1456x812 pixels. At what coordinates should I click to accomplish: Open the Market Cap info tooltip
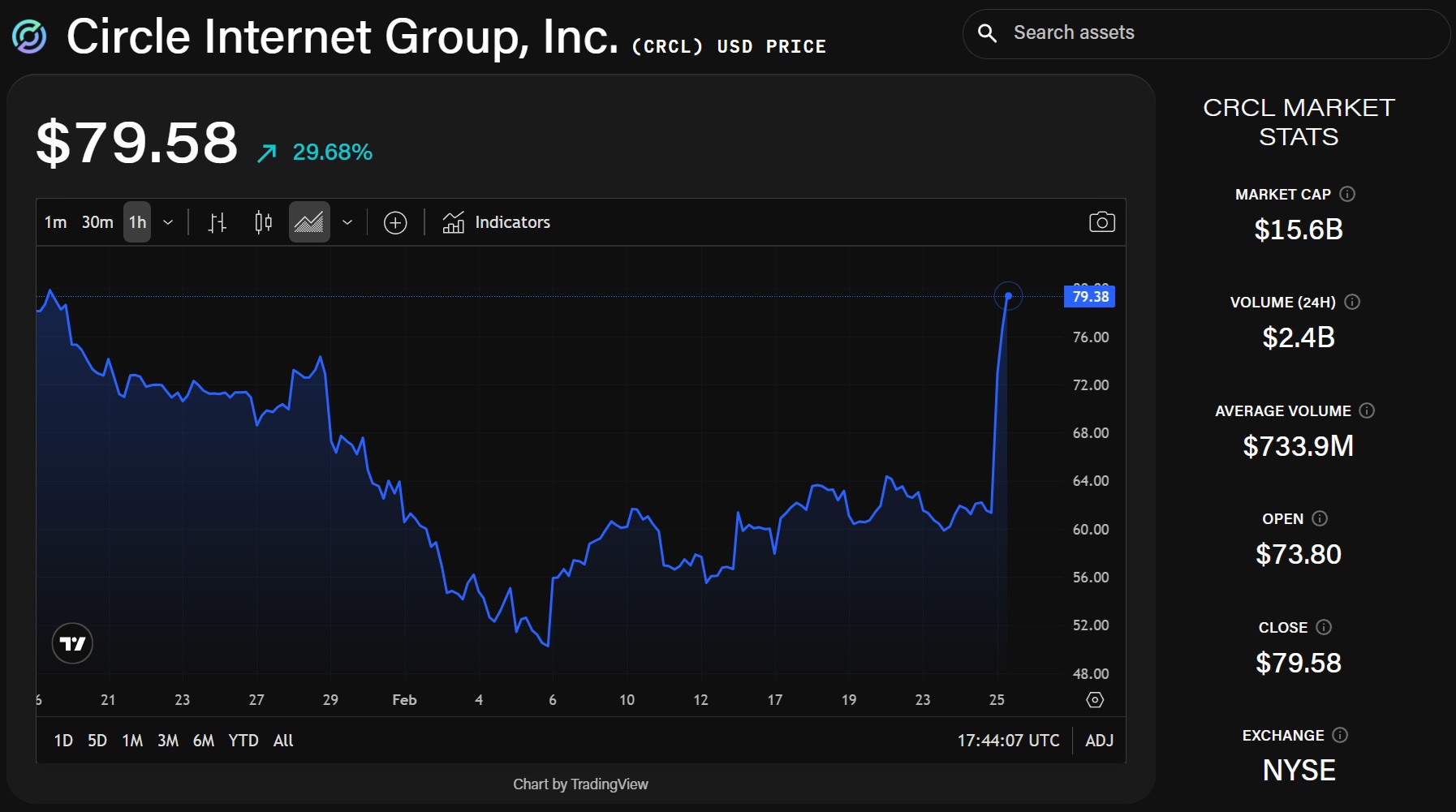(1349, 193)
